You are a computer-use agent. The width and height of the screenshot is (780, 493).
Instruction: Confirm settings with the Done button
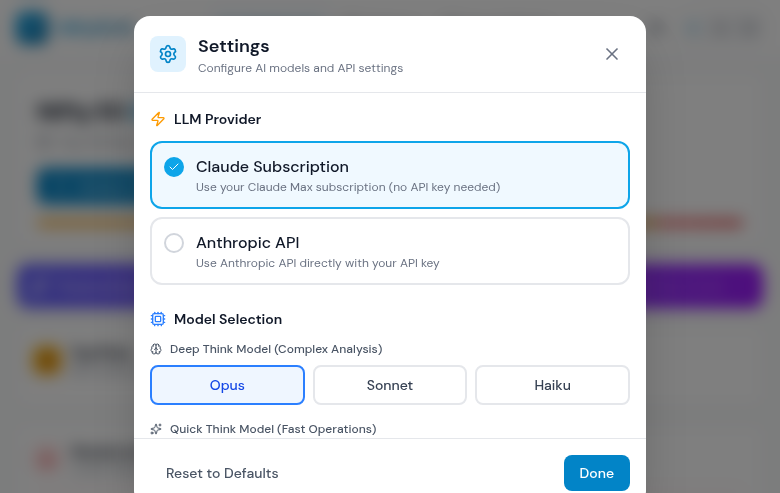596,473
